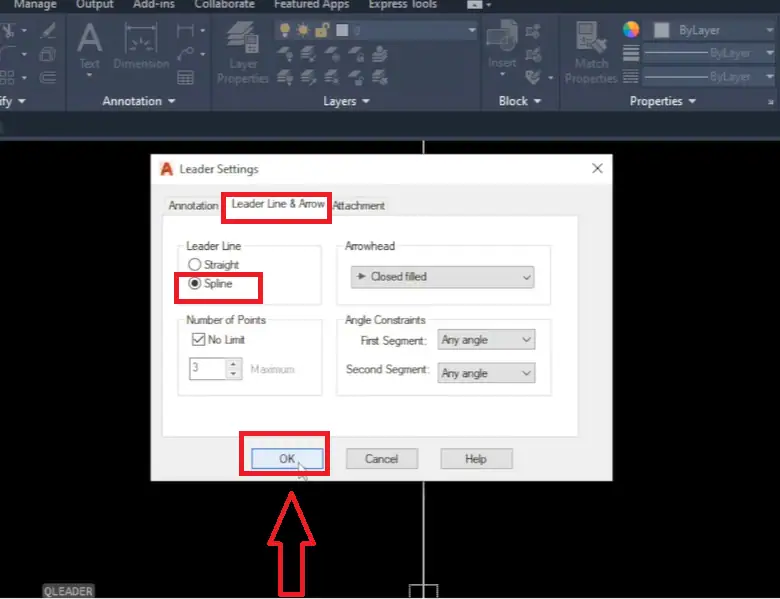This screenshot has width=780, height=599.
Task: Open the Layer Properties manager
Action: [242, 53]
